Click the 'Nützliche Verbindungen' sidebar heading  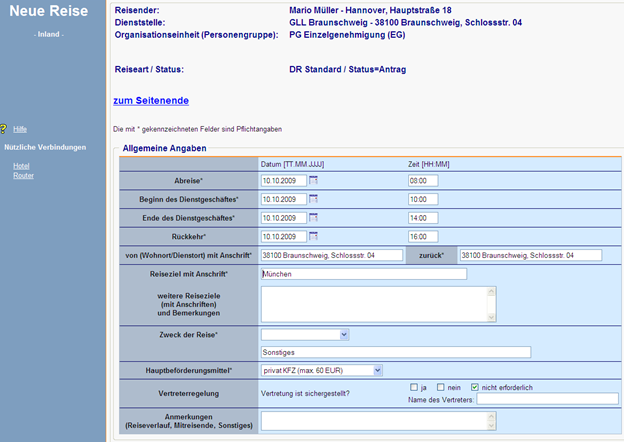pos(45,147)
